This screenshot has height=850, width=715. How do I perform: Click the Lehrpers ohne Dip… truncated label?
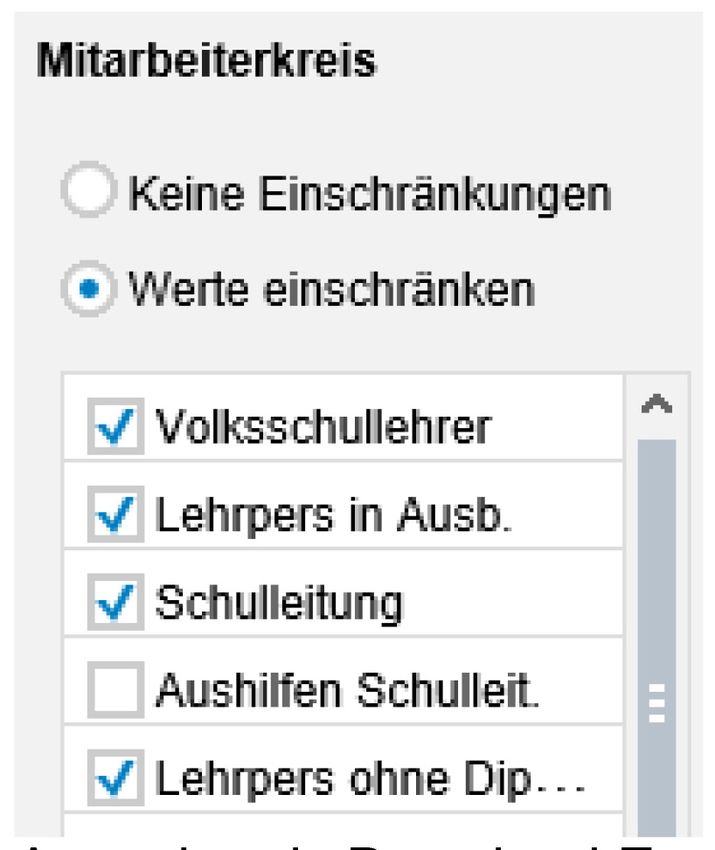pyautogui.click(x=367, y=779)
